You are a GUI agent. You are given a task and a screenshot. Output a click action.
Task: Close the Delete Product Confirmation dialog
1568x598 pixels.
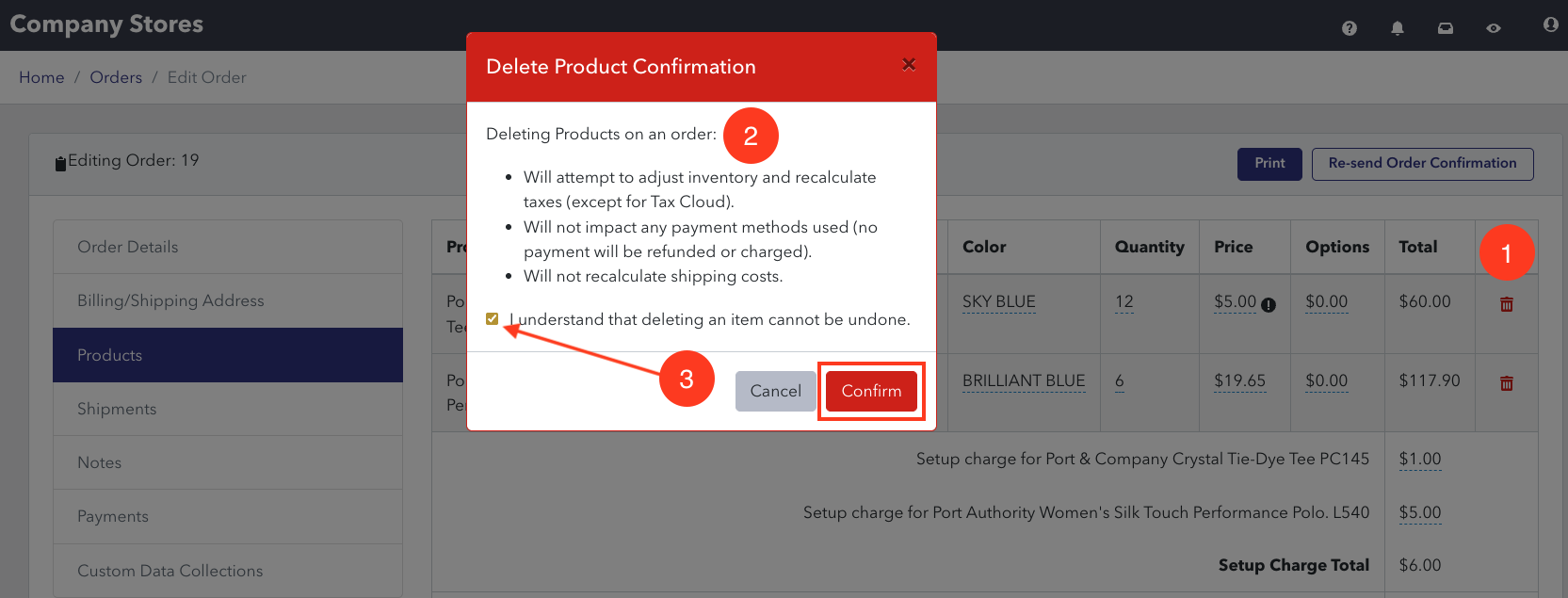point(909,64)
